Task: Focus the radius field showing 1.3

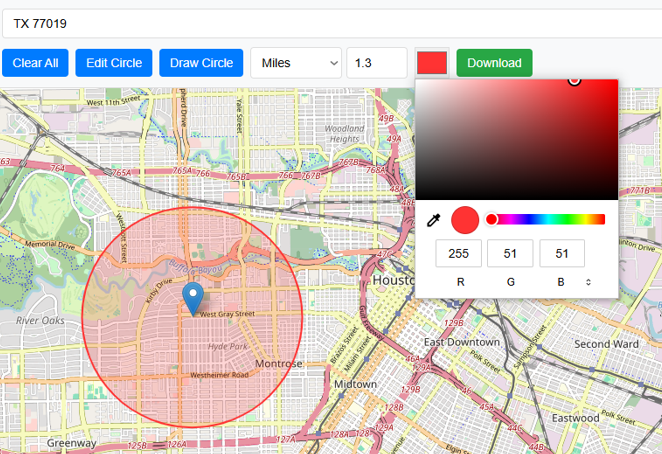Action: [377, 63]
